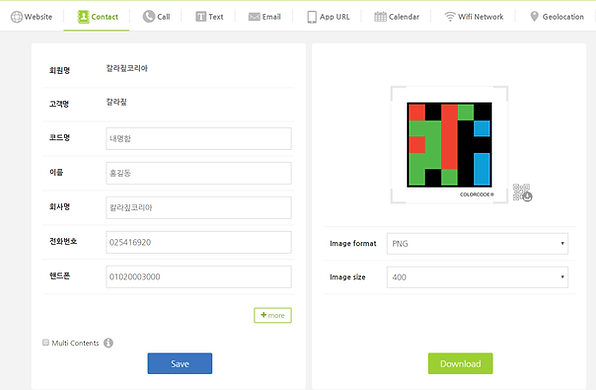Image resolution: width=596 pixels, height=390 pixels.
Task: Click the Wifi Network signal icon
Action: 450,17
